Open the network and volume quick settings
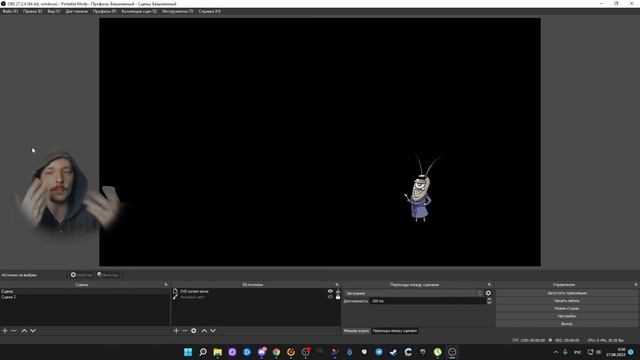 (594, 352)
